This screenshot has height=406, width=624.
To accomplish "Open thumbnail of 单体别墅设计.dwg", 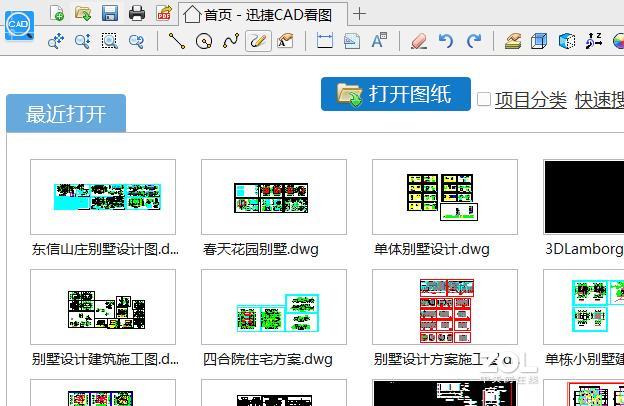I will point(445,197).
